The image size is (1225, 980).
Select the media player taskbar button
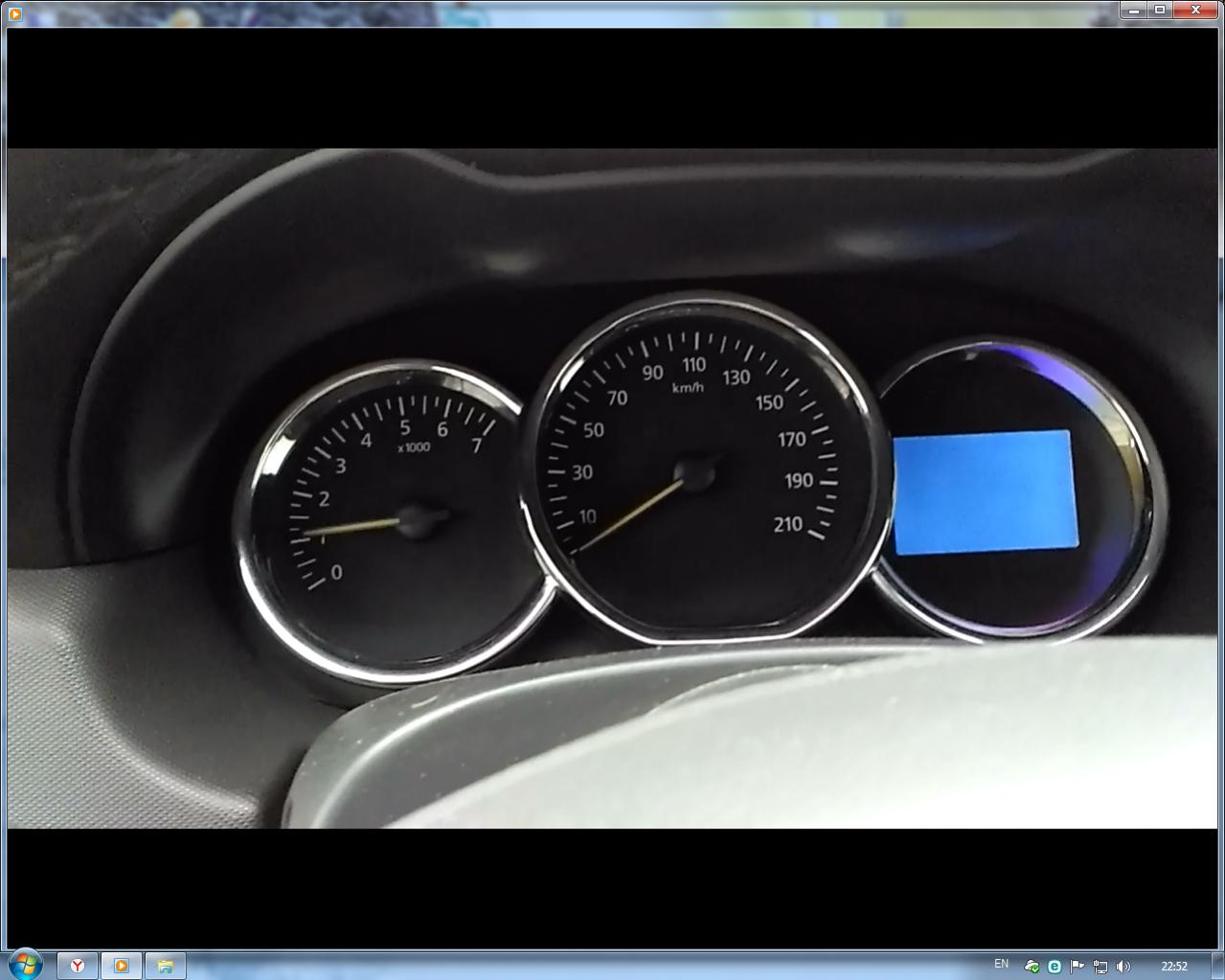click(x=122, y=966)
